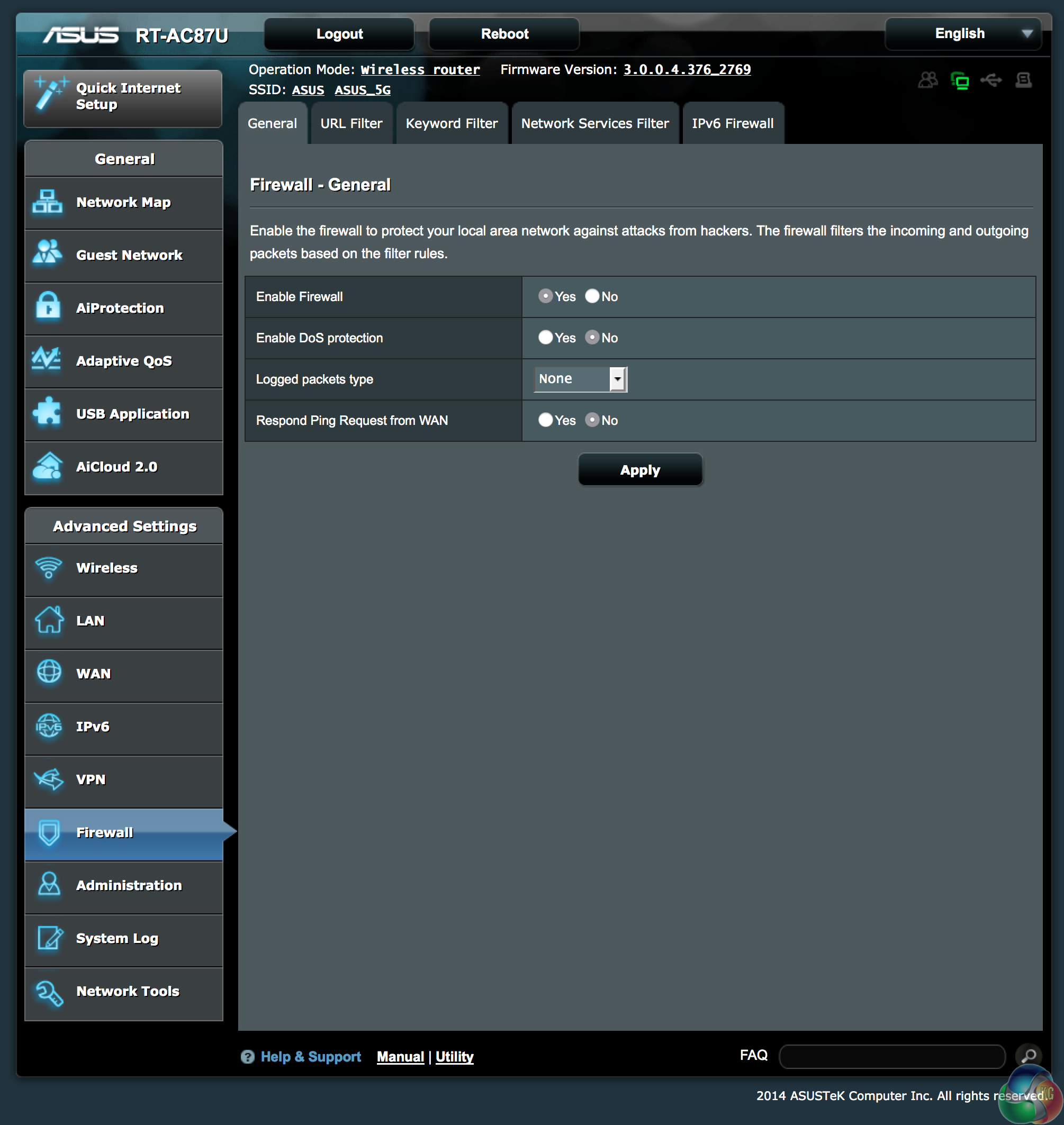Click into the FAQ search field
1064x1125 pixels.
(x=891, y=1056)
